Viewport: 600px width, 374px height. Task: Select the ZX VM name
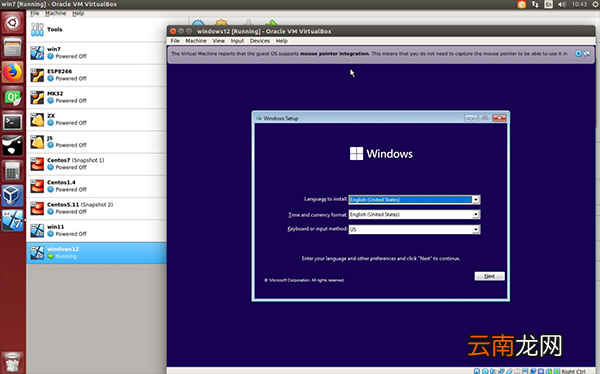(51, 116)
